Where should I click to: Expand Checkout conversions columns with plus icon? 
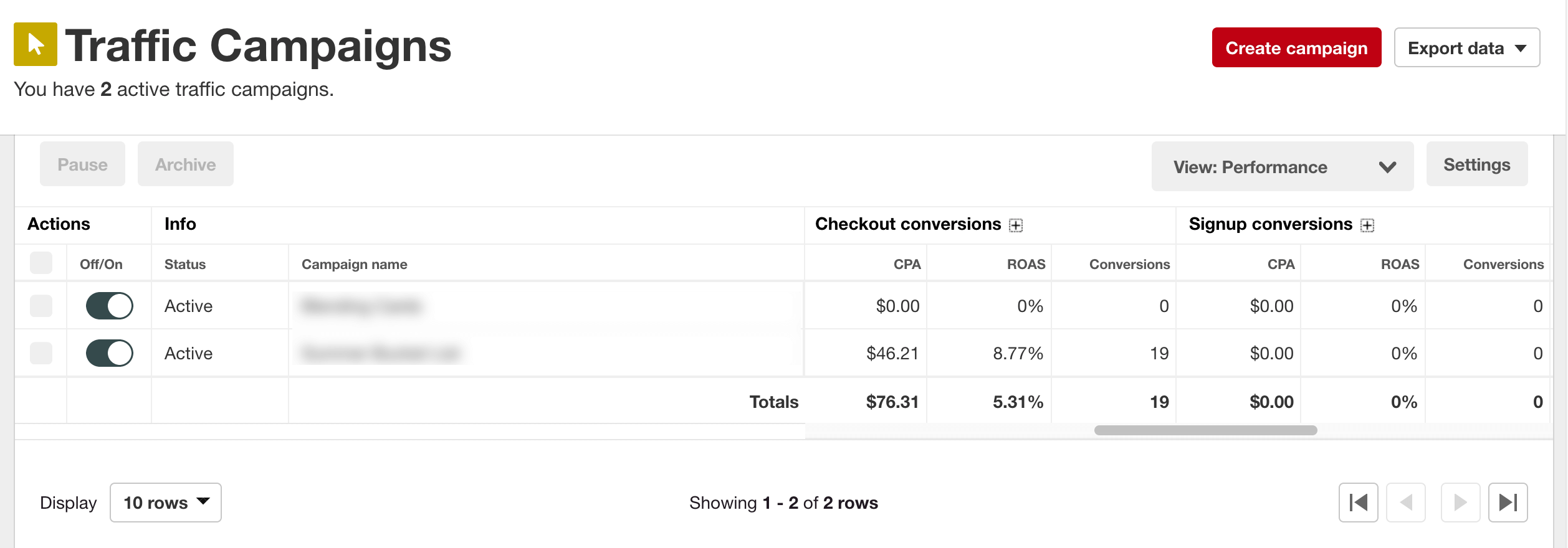(1016, 225)
